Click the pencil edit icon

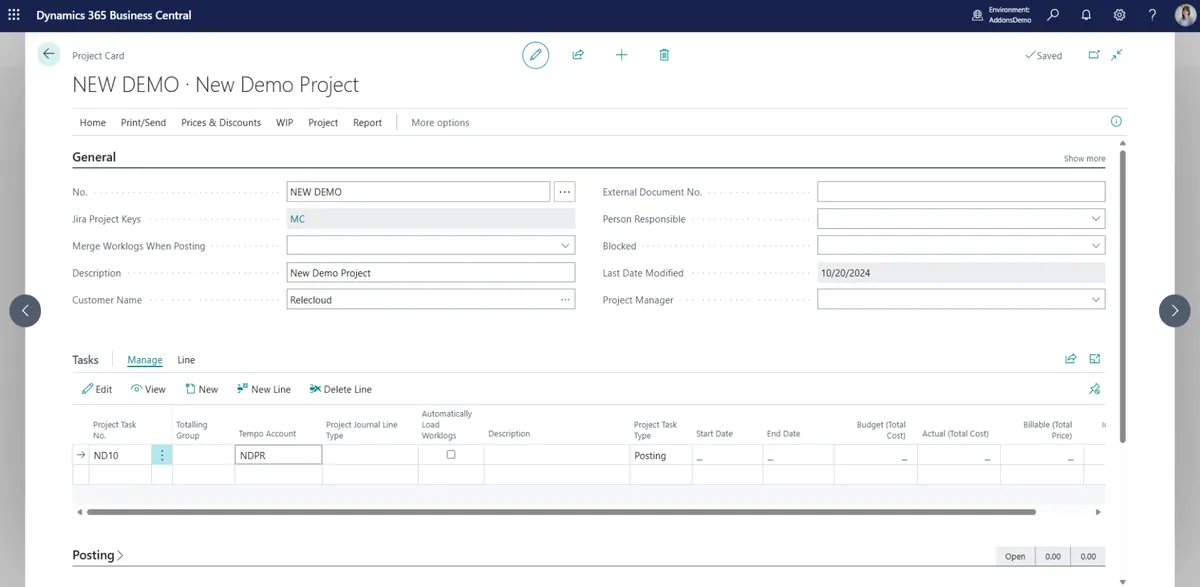click(535, 55)
